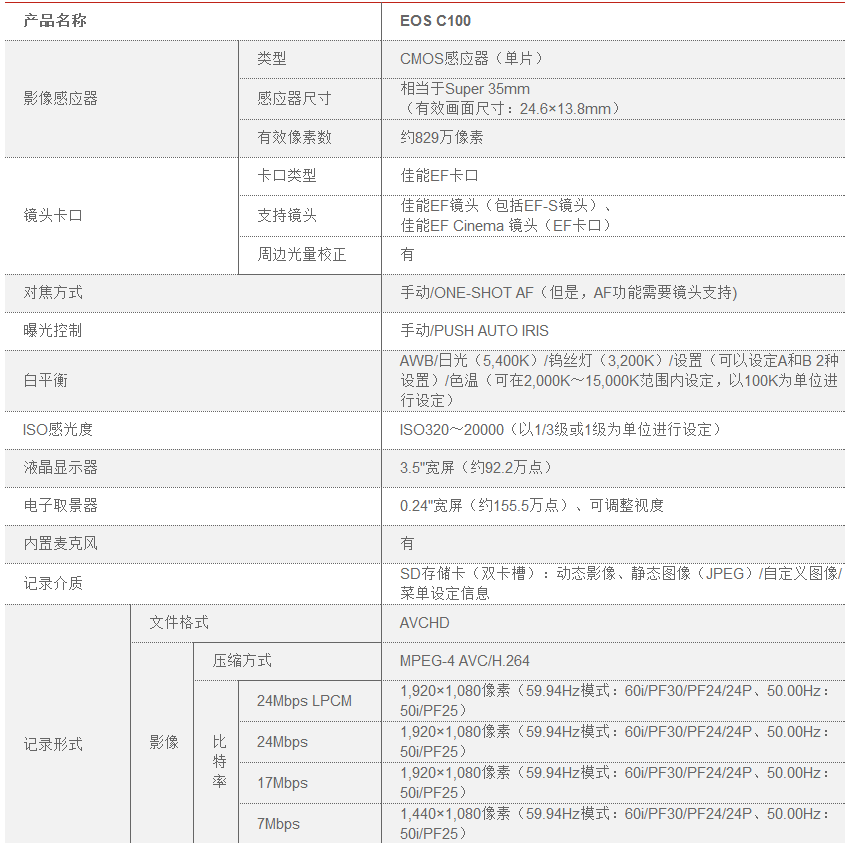Click the 7Mbps bitrate label
851x843 pixels.
[x=278, y=824]
